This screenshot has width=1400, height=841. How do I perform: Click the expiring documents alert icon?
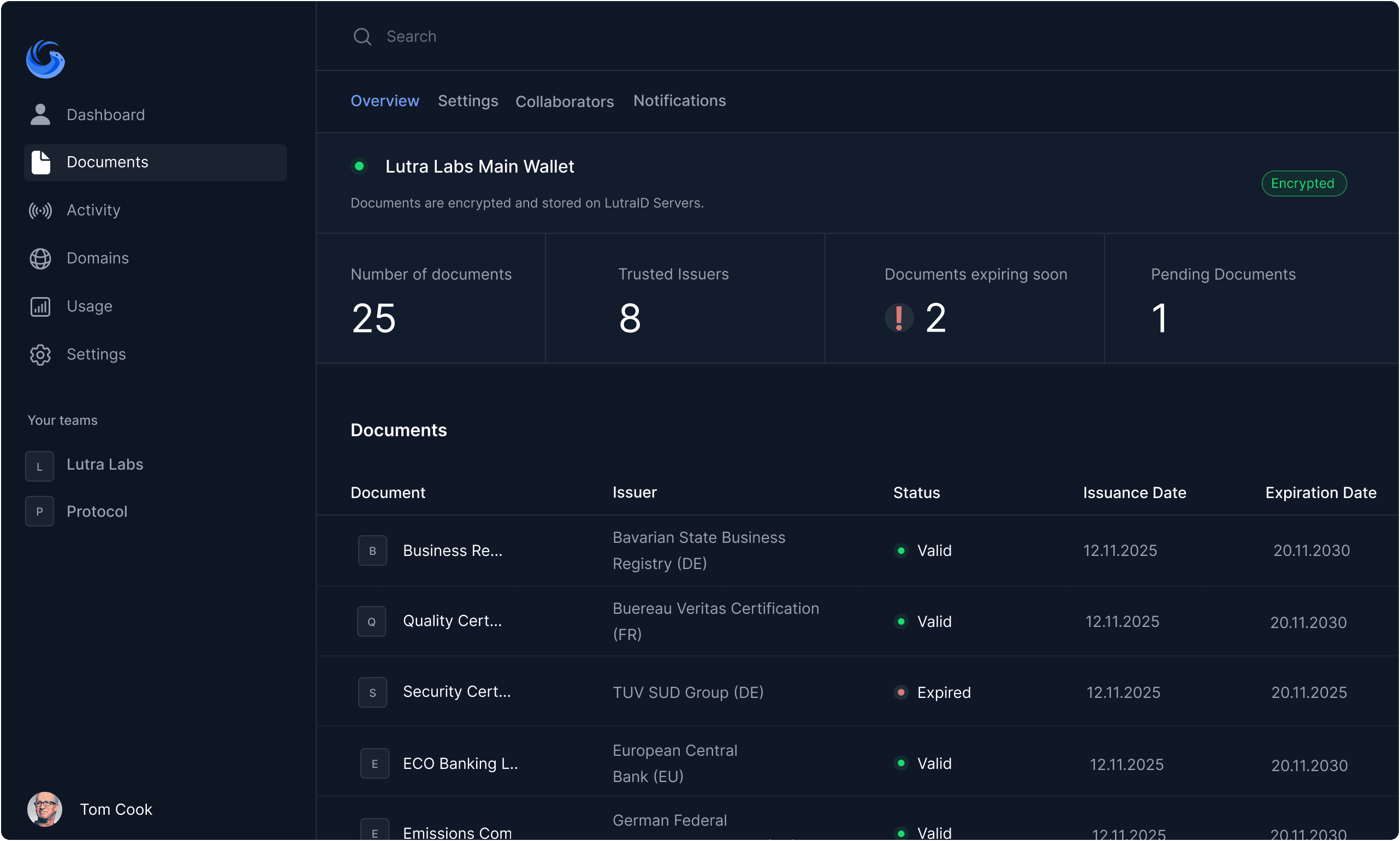pos(899,317)
